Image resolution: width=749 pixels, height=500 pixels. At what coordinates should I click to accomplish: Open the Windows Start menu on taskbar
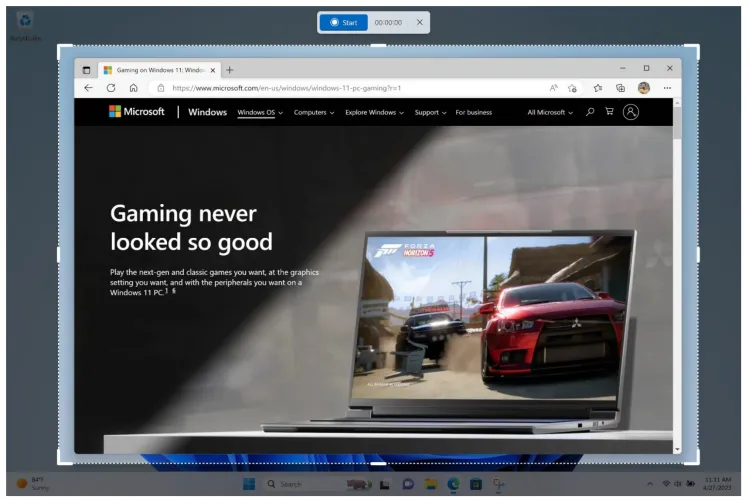248,484
